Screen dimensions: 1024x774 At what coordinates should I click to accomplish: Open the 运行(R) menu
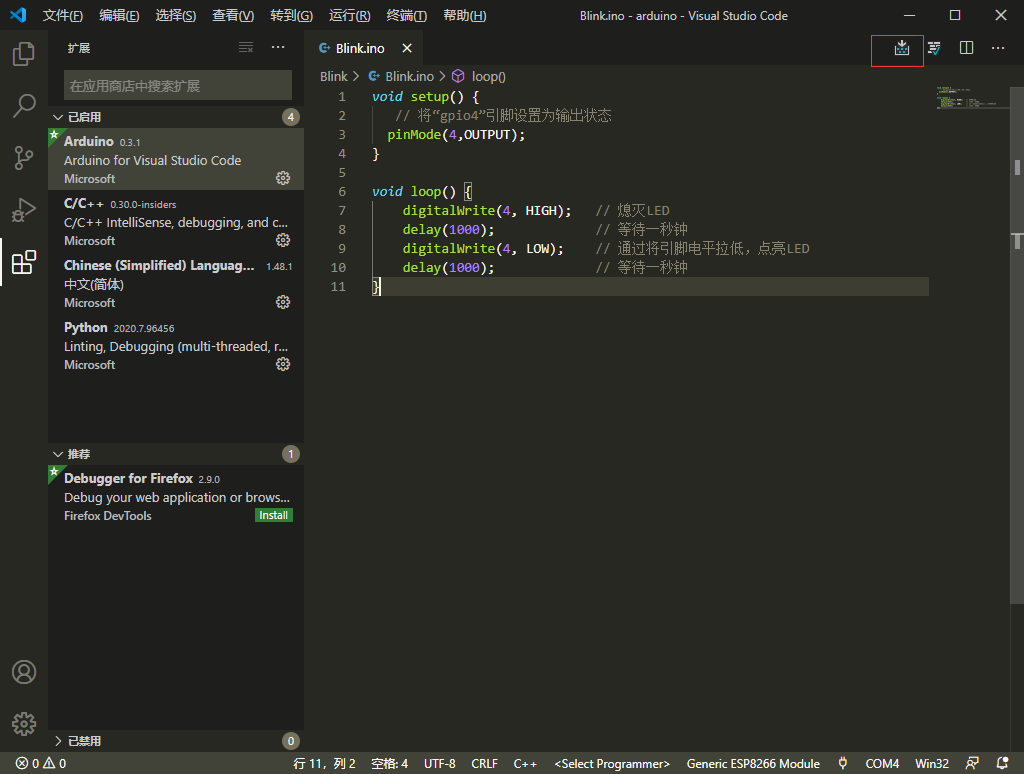point(349,15)
